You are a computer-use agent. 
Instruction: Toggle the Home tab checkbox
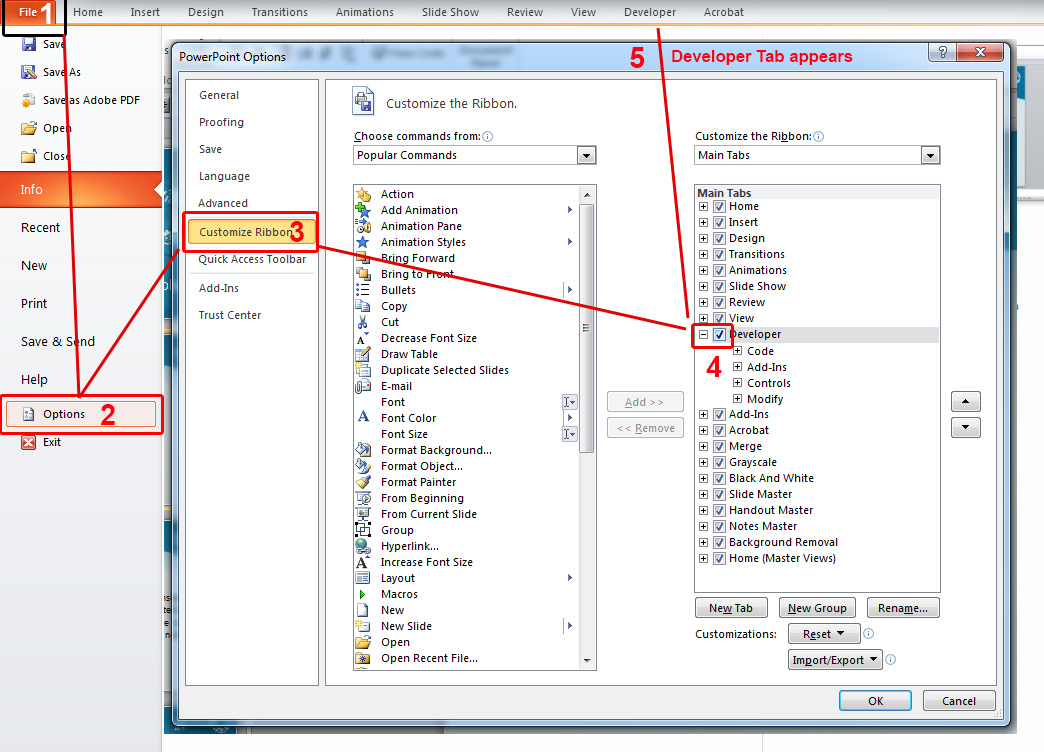click(719, 206)
